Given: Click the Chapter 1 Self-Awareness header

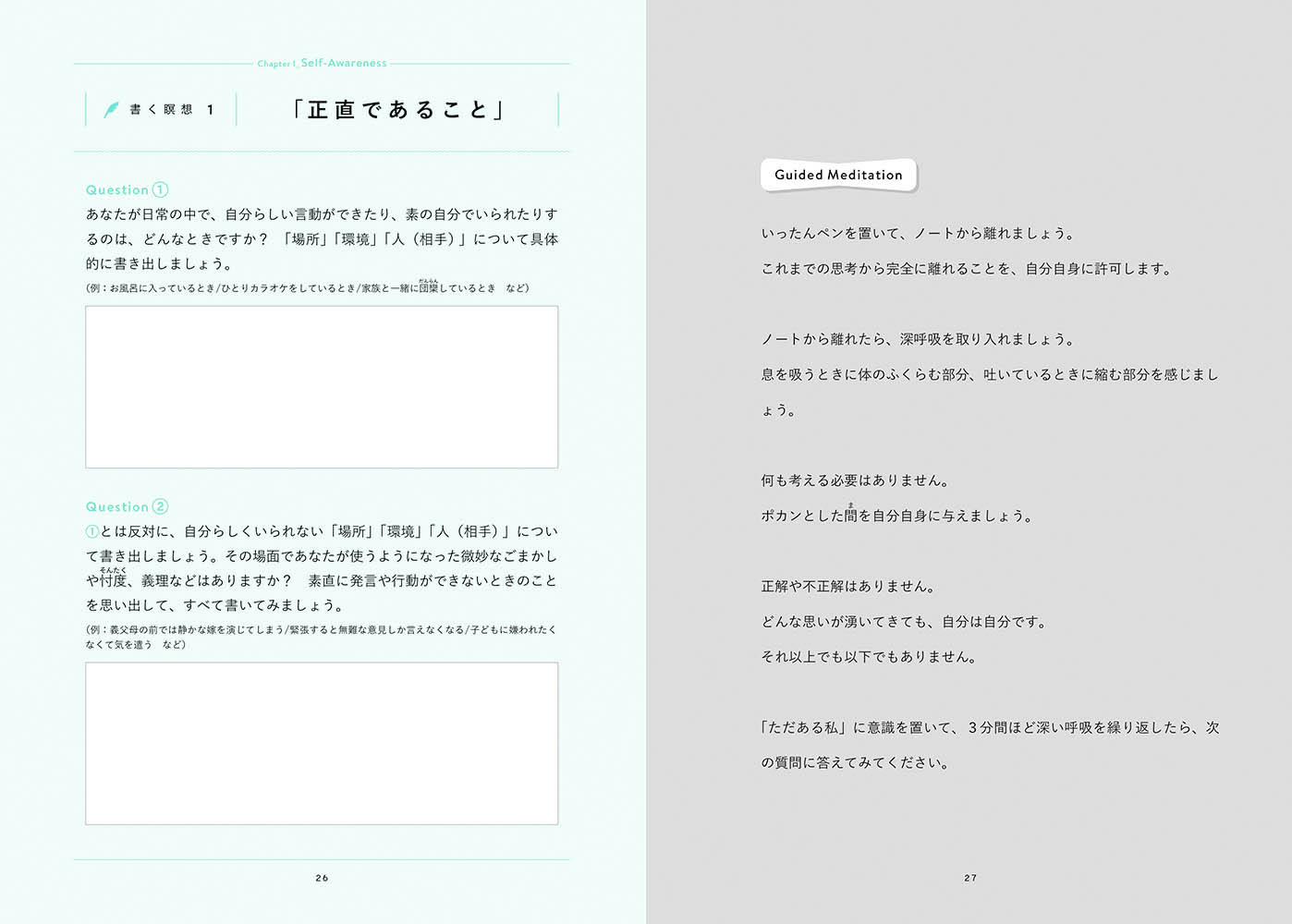Looking at the screenshot, I should 322,63.
